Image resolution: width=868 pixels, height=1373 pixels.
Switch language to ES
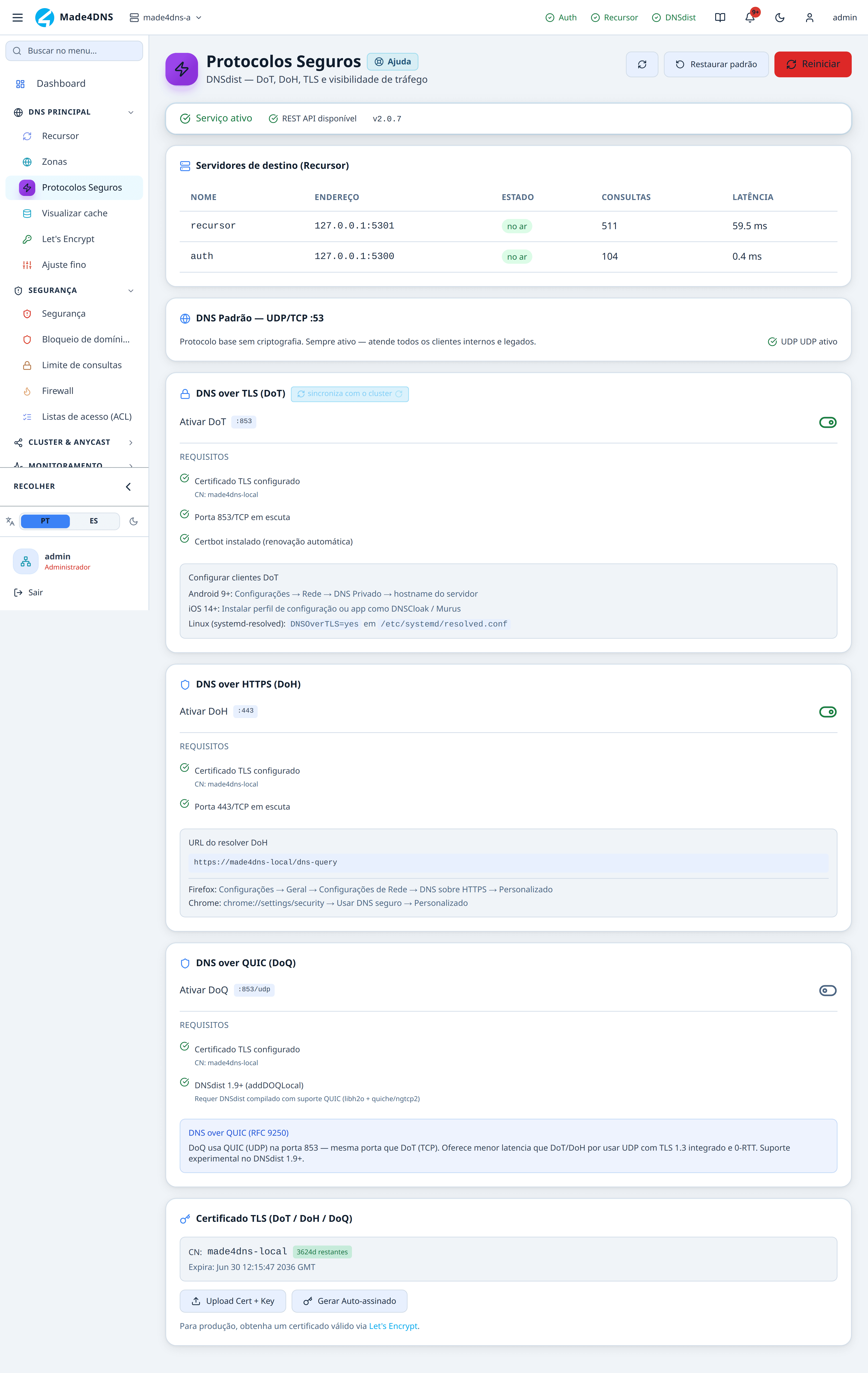coord(94,521)
